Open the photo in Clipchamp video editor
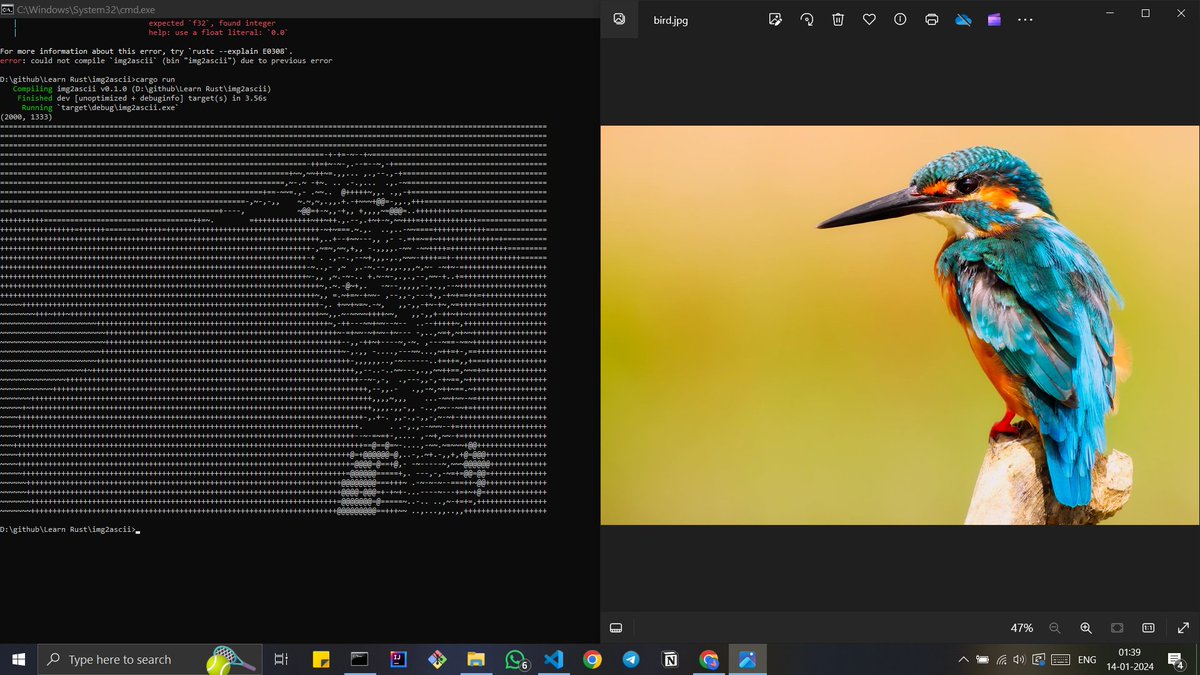The image size is (1200, 675). tap(993, 19)
